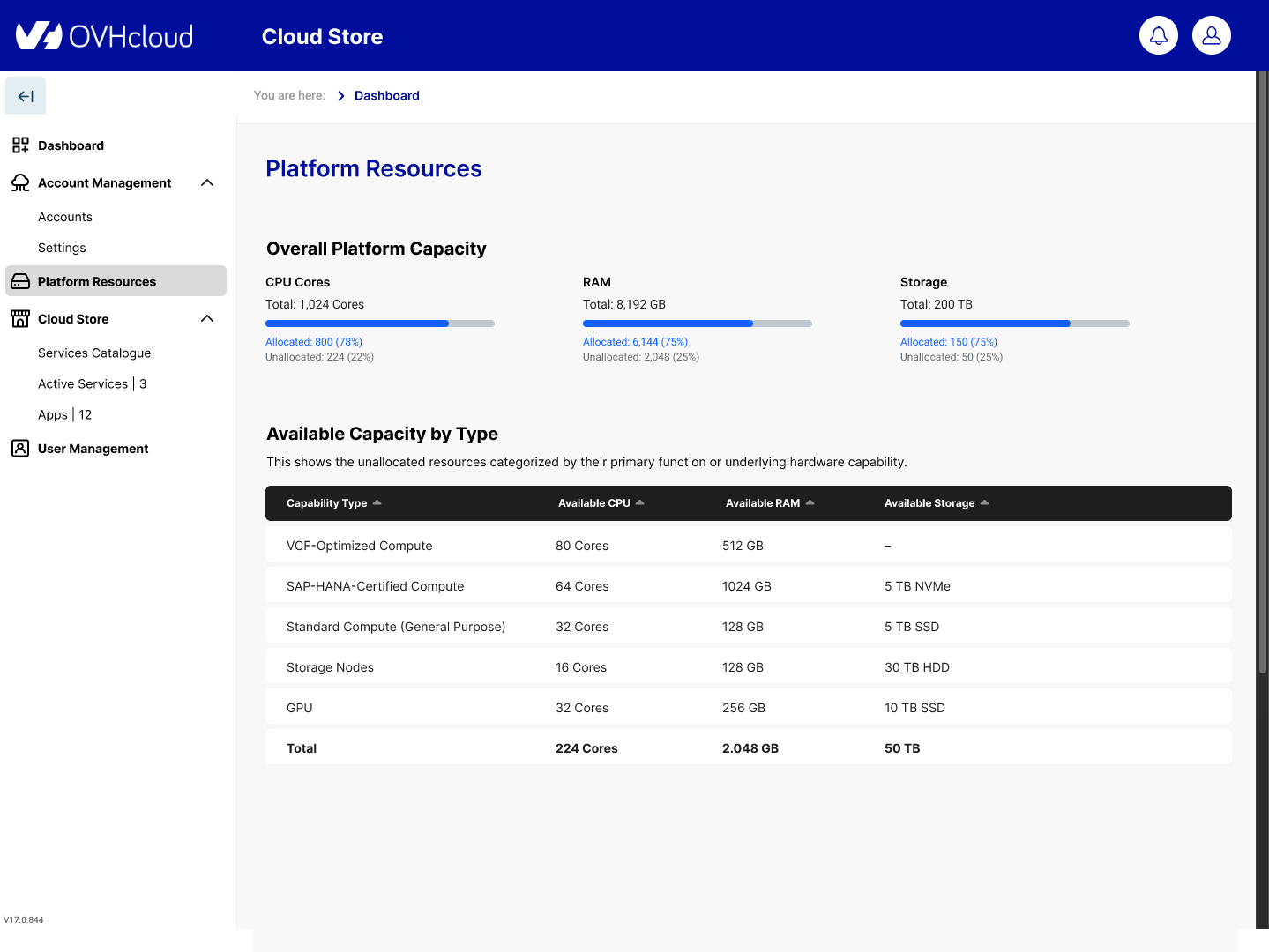Open Services Catalogue in the sidebar
Viewport: 1269px width, 952px height.
pos(94,353)
